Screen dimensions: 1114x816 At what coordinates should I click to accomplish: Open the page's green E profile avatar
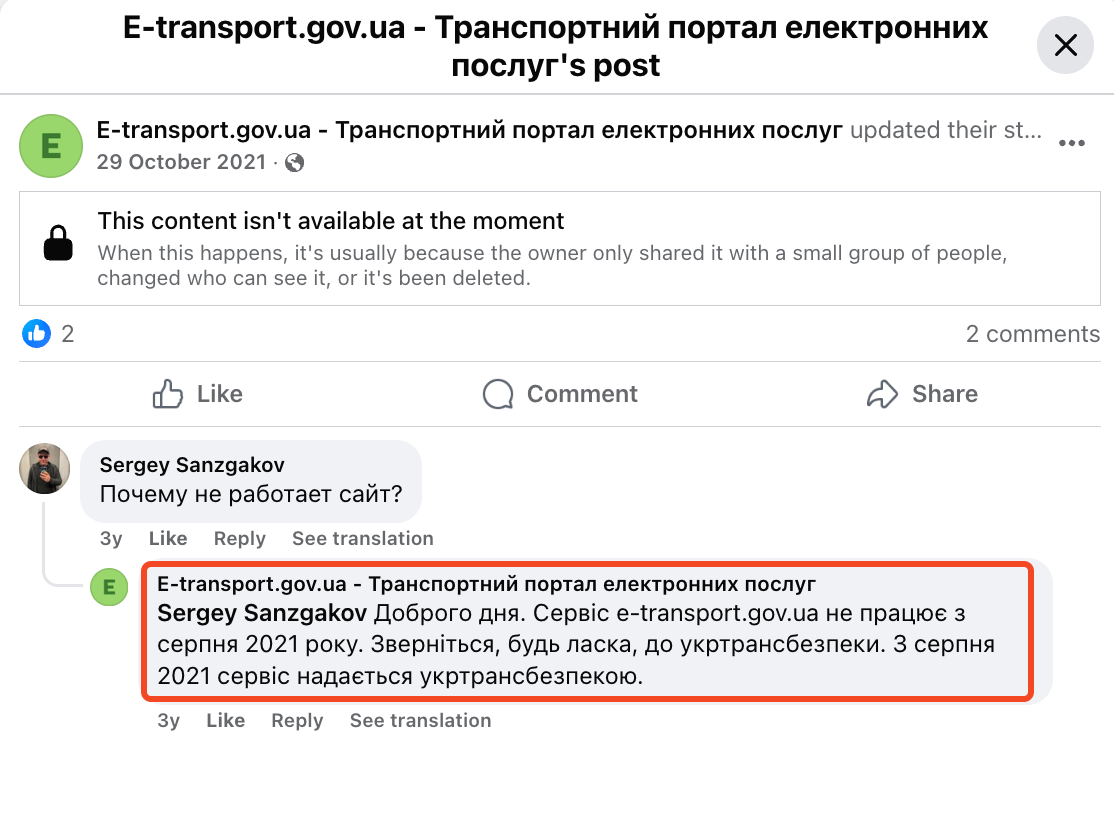(50, 146)
